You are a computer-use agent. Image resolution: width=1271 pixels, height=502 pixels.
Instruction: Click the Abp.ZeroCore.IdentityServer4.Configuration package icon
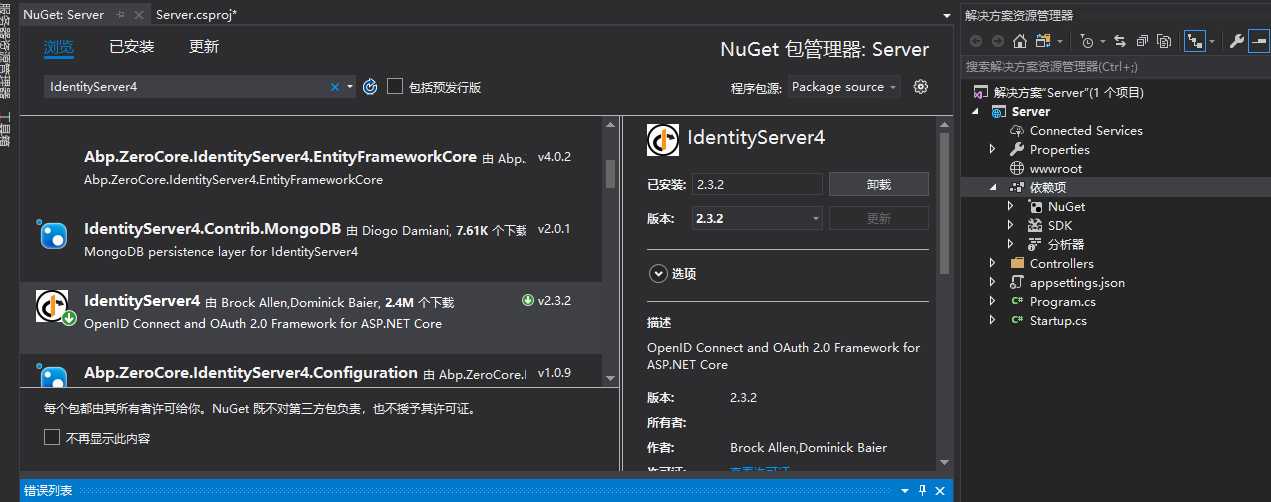[52, 376]
